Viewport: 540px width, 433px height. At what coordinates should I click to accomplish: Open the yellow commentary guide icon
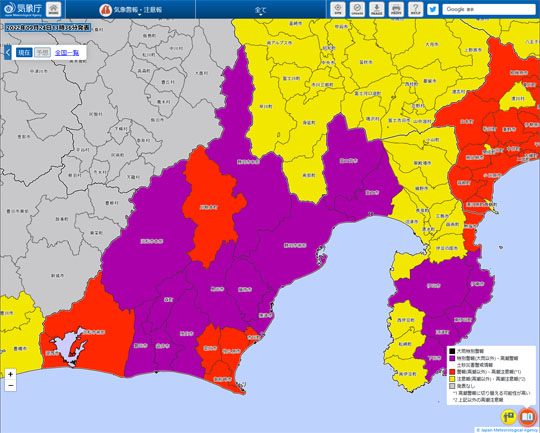508,417
